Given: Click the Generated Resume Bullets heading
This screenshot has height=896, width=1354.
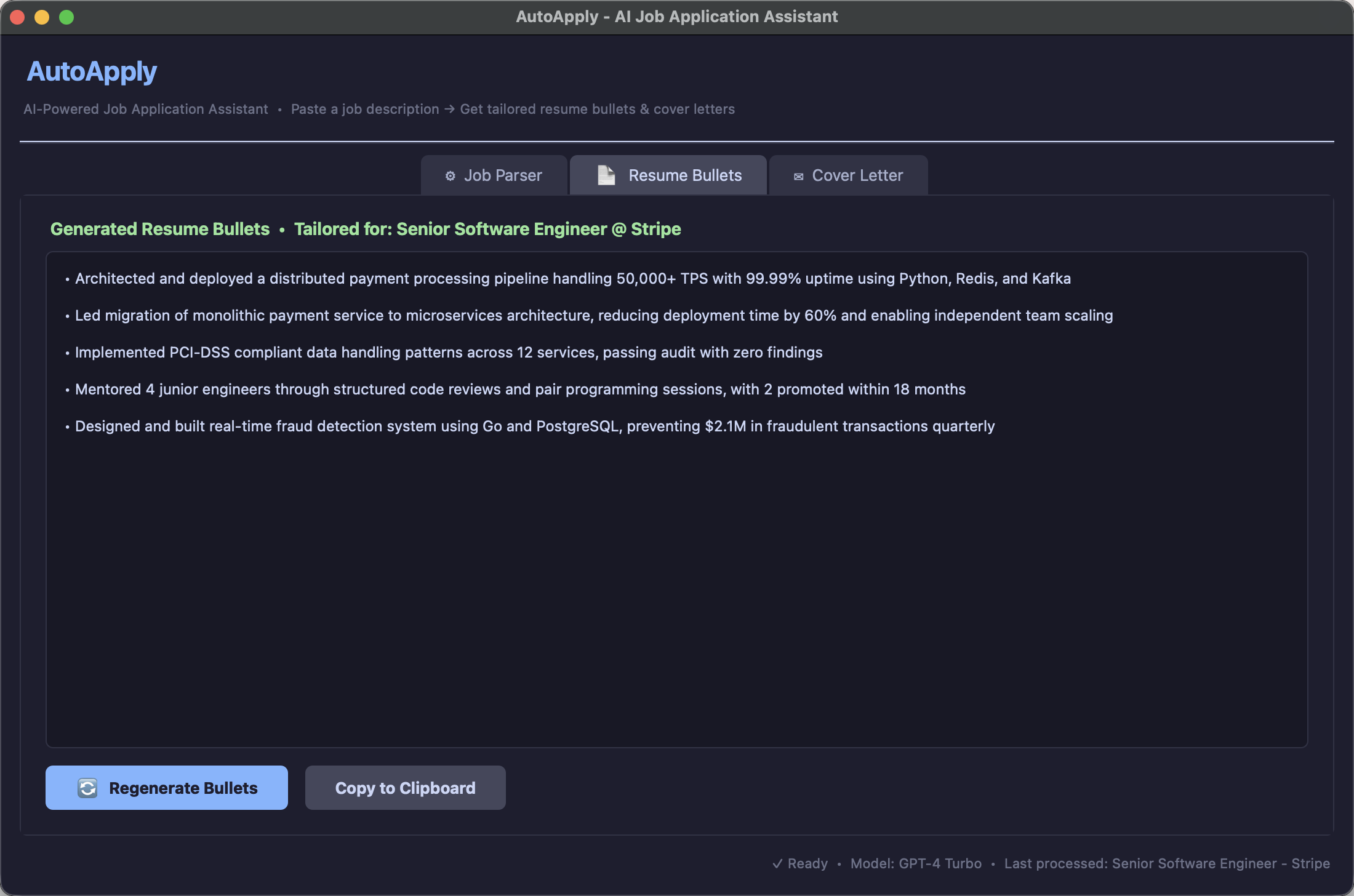Looking at the screenshot, I should click(159, 228).
